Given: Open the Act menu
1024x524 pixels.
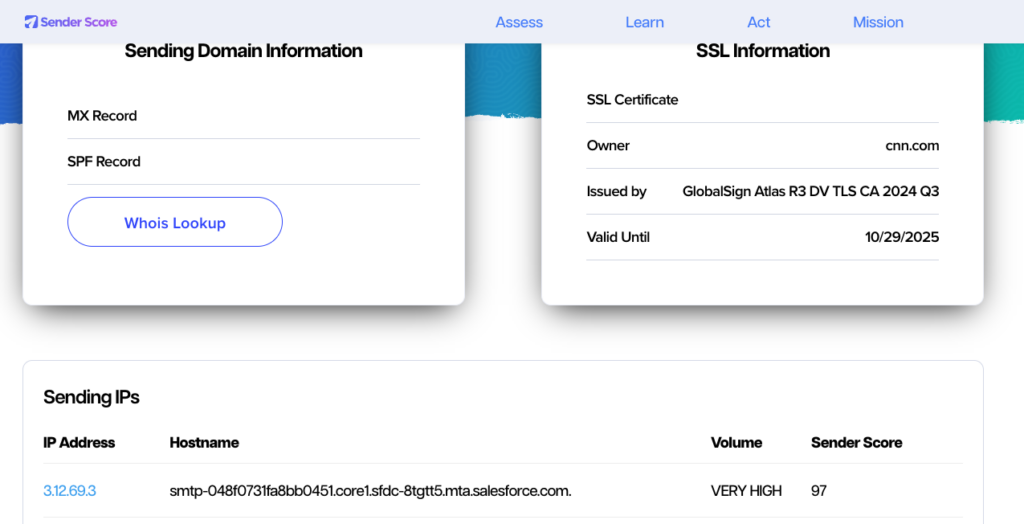Looking at the screenshot, I should click(x=759, y=22).
